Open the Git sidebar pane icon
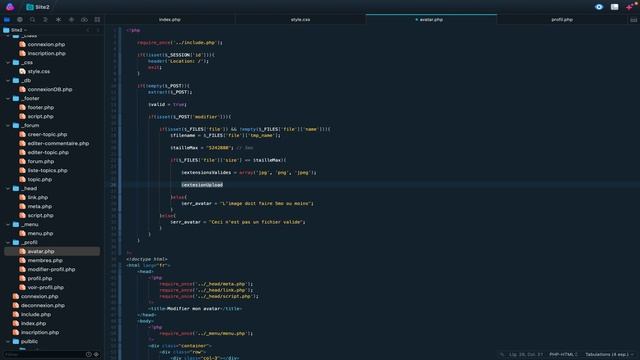 [x=71, y=20]
